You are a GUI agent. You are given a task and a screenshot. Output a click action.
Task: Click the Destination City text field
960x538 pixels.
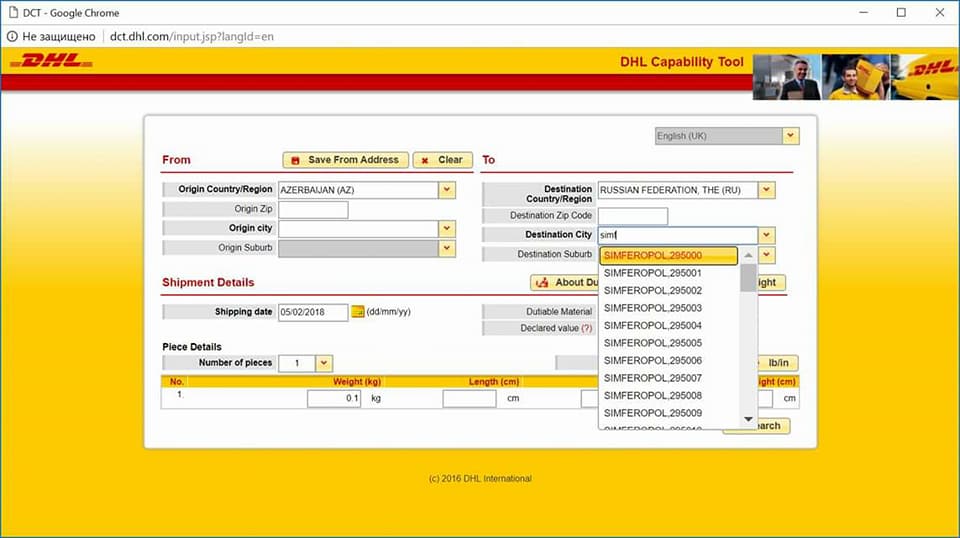(x=678, y=235)
